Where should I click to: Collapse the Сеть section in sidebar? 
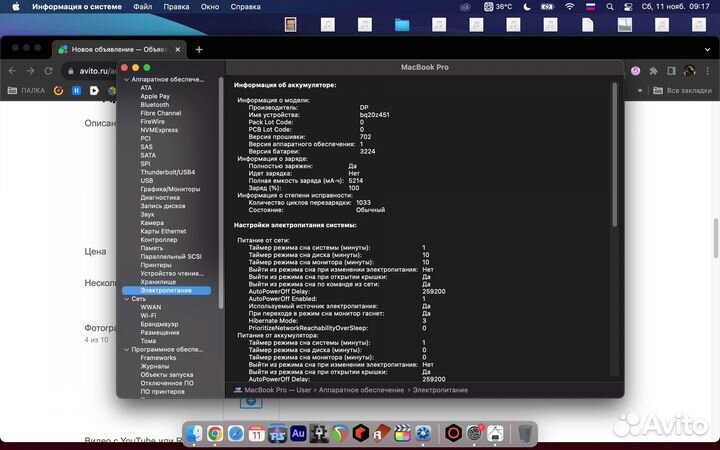point(125,298)
